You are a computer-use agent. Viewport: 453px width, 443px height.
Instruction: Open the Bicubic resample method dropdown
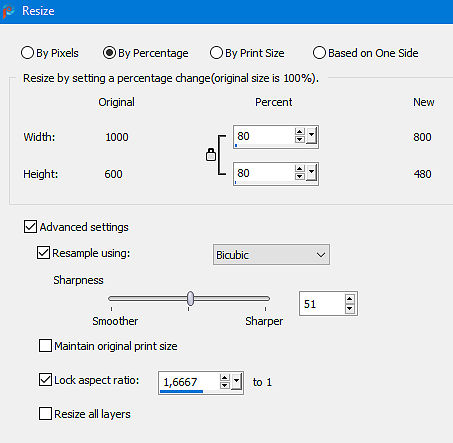271,255
